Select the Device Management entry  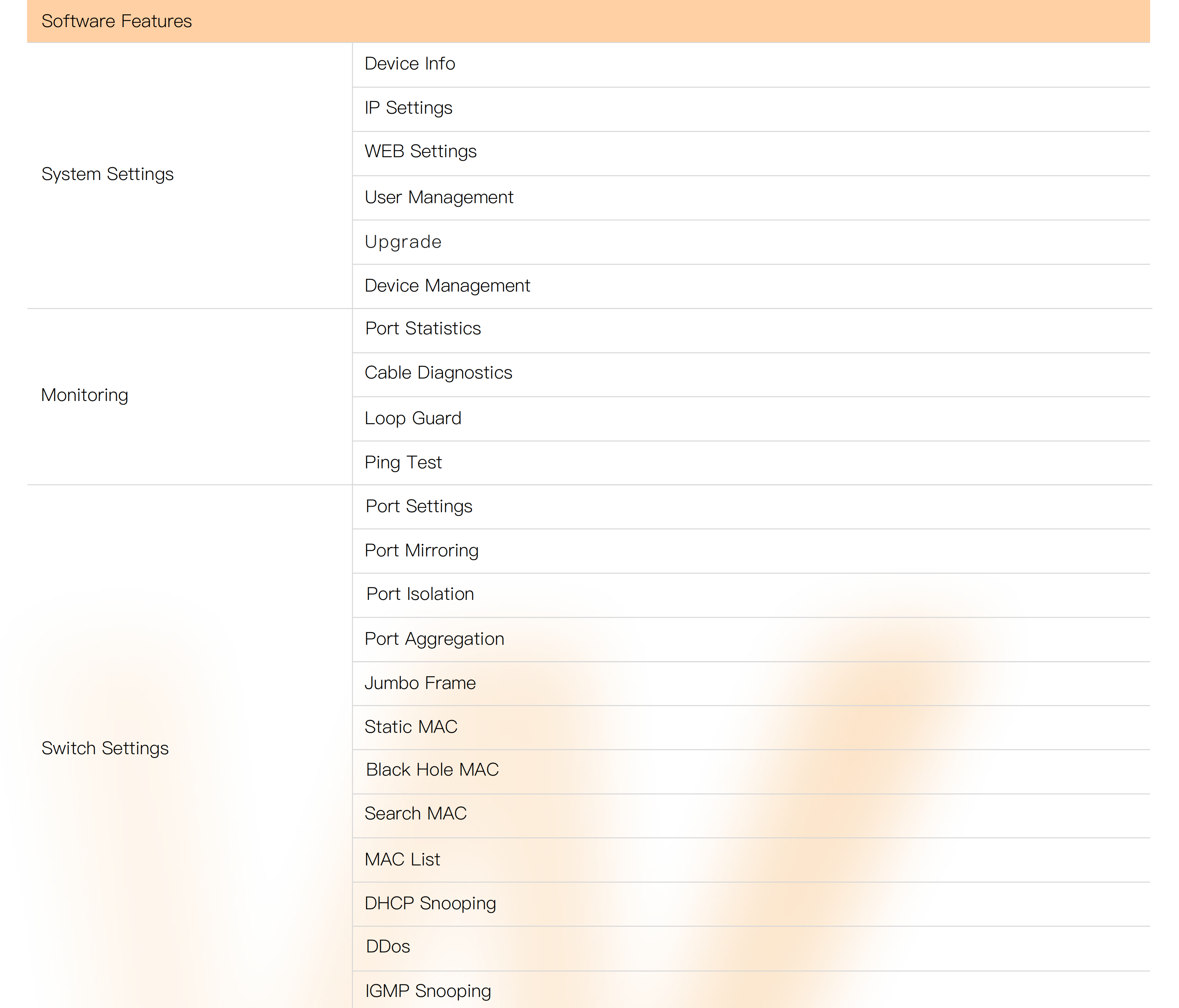coord(447,286)
